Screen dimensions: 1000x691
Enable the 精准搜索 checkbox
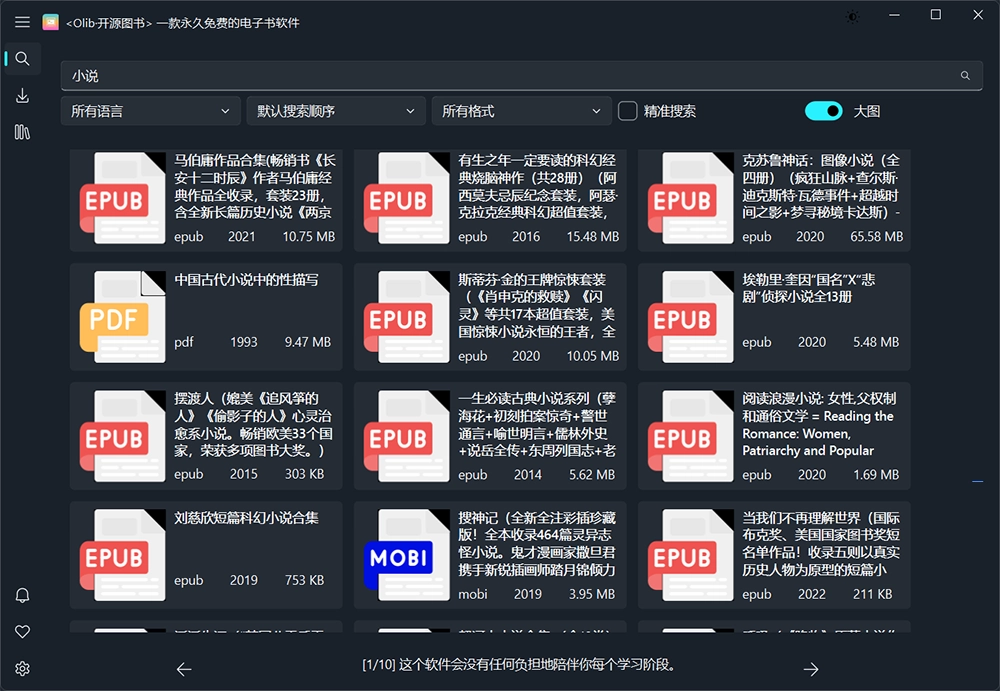(x=628, y=111)
